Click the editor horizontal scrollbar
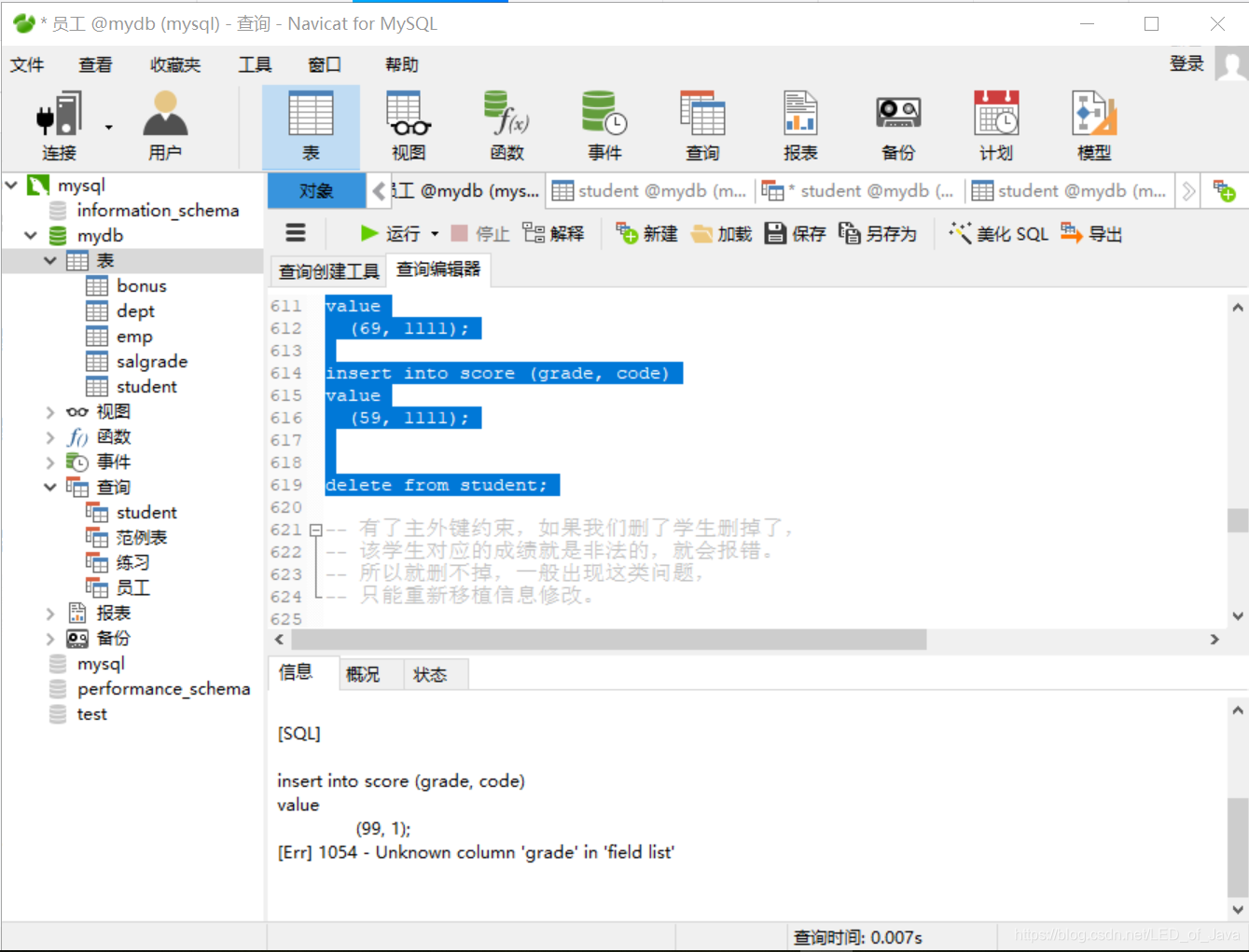Viewport: 1249px width, 952px height. click(608, 640)
